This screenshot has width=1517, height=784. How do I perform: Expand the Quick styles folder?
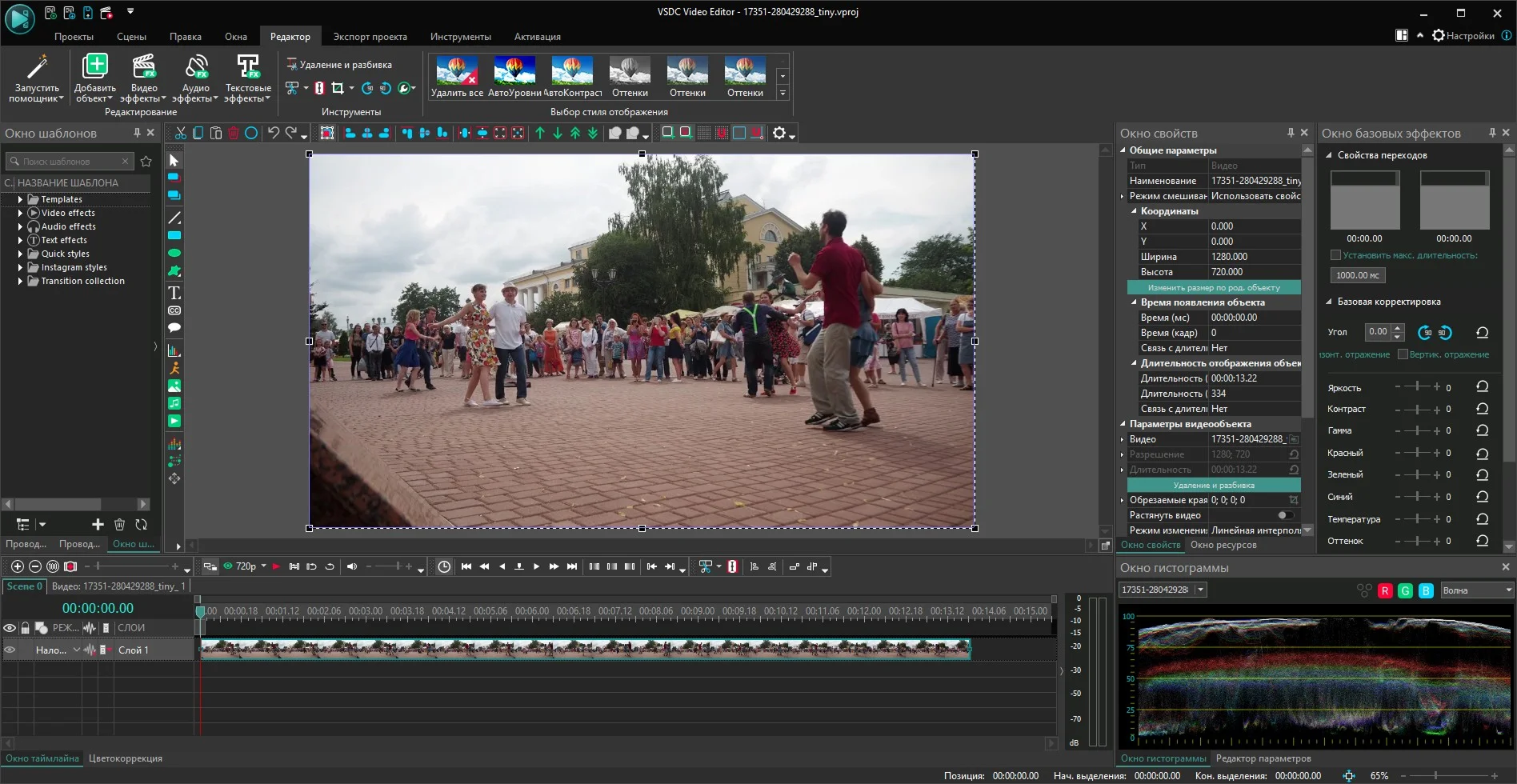tap(20, 254)
